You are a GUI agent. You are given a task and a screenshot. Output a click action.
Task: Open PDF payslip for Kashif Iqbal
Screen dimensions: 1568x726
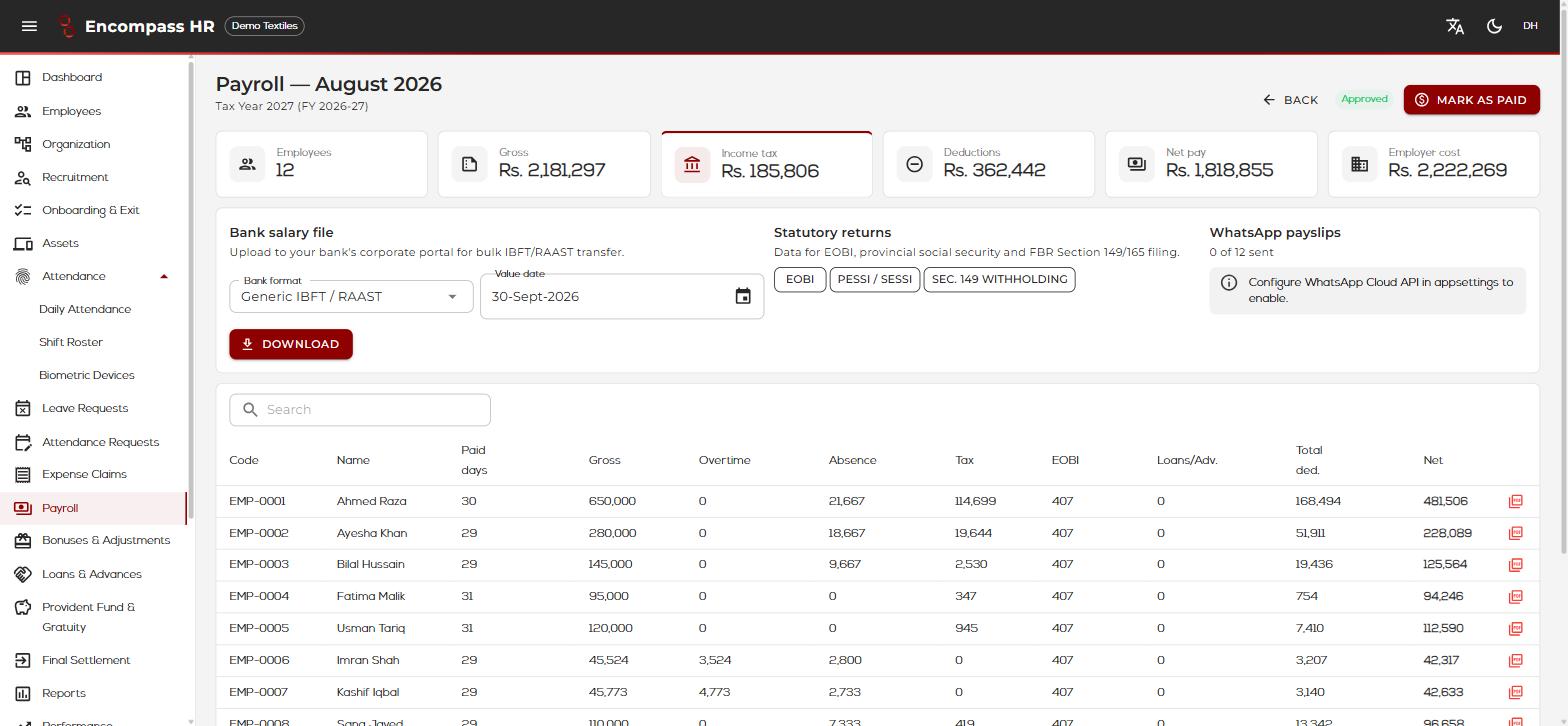tap(1515, 692)
